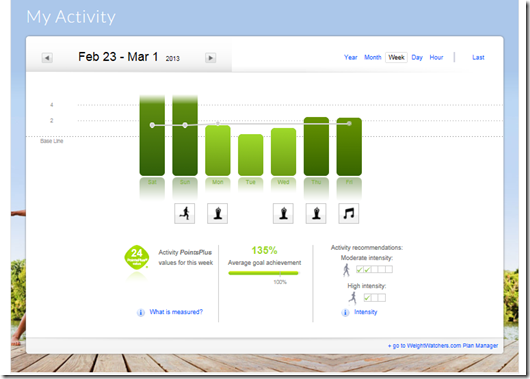Click the high intensity running figure icon
The height and width of the screenshot is (379, 530).
pos(353,298)
